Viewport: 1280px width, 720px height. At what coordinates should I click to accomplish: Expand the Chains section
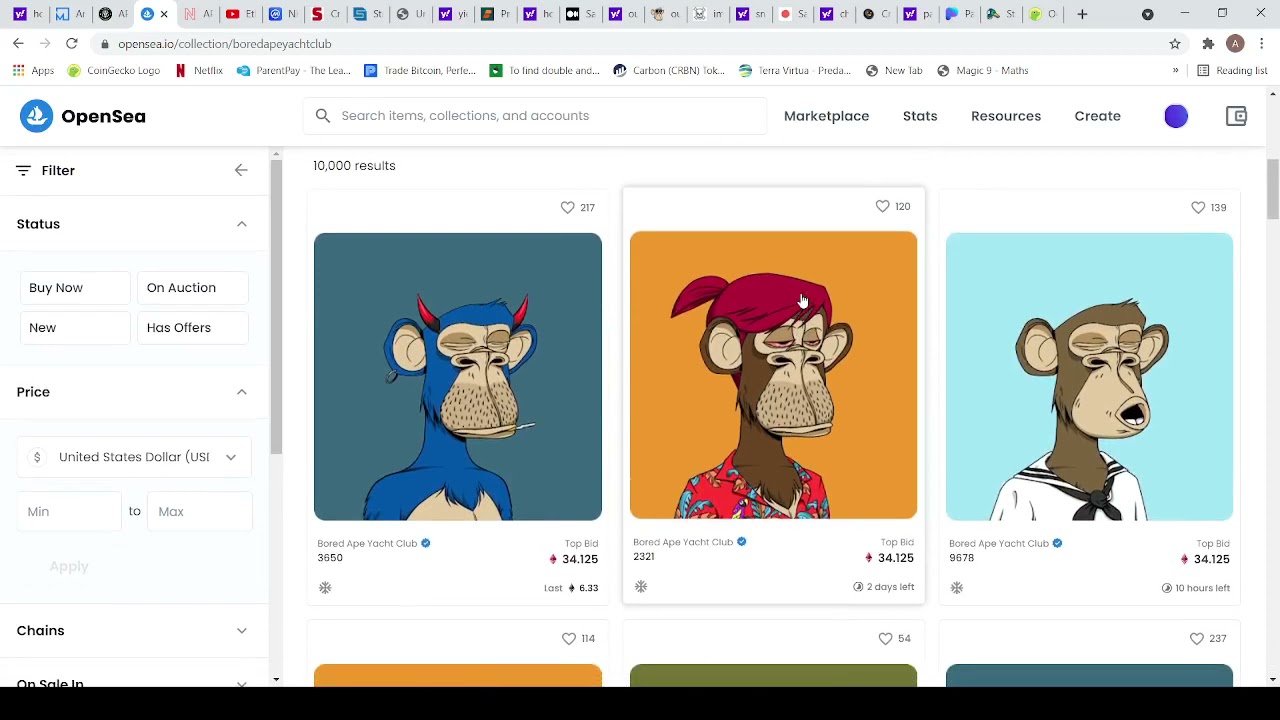coord(241,631)
